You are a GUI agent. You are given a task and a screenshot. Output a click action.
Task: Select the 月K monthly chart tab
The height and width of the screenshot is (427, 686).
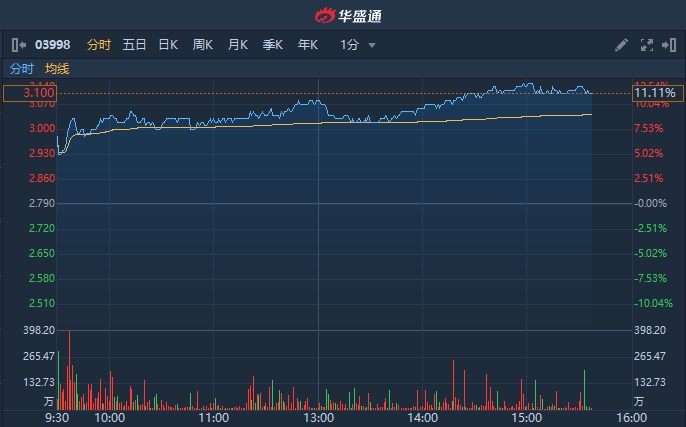point(238,45)
